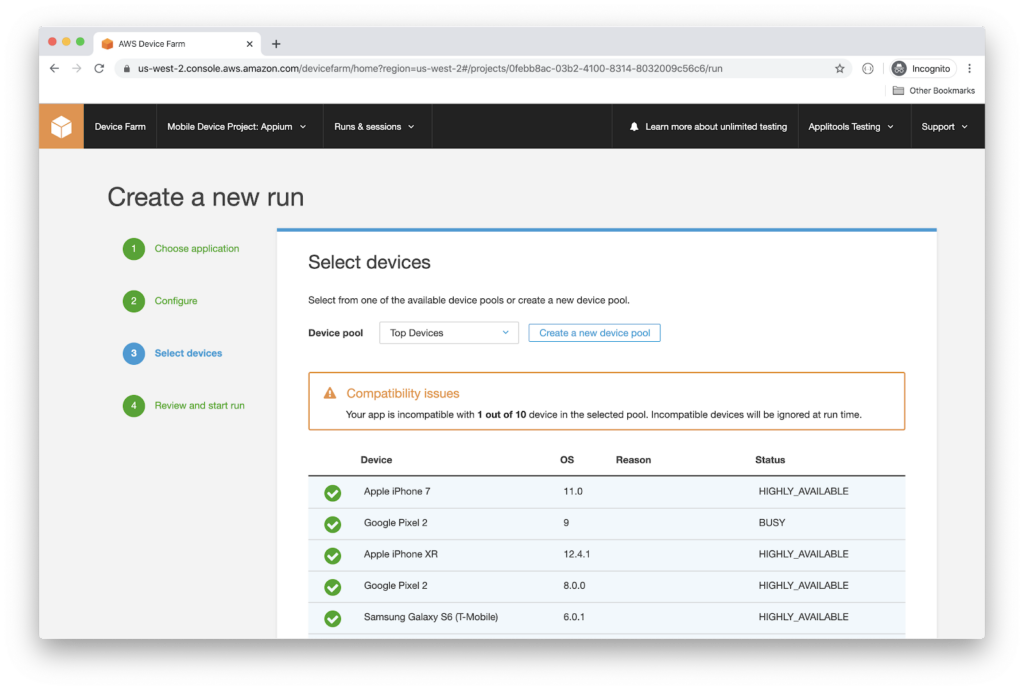
Task: Expand Mobile Device Project: Appium dropdown
Action: pos(237,127)
